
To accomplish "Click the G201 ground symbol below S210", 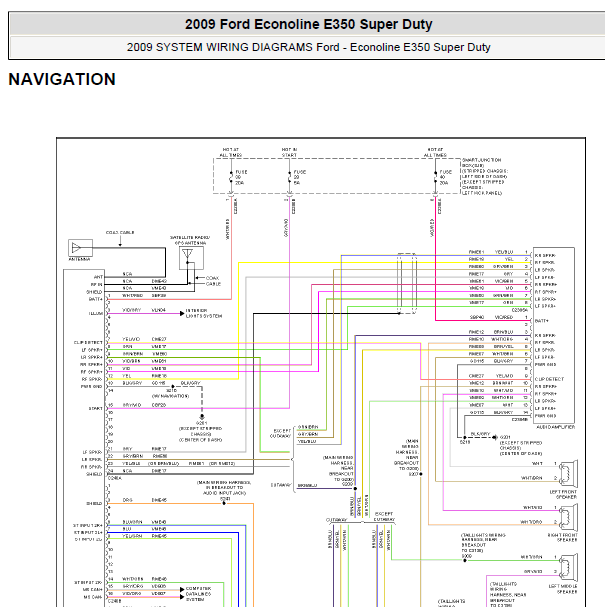I will tap(202, 417).
